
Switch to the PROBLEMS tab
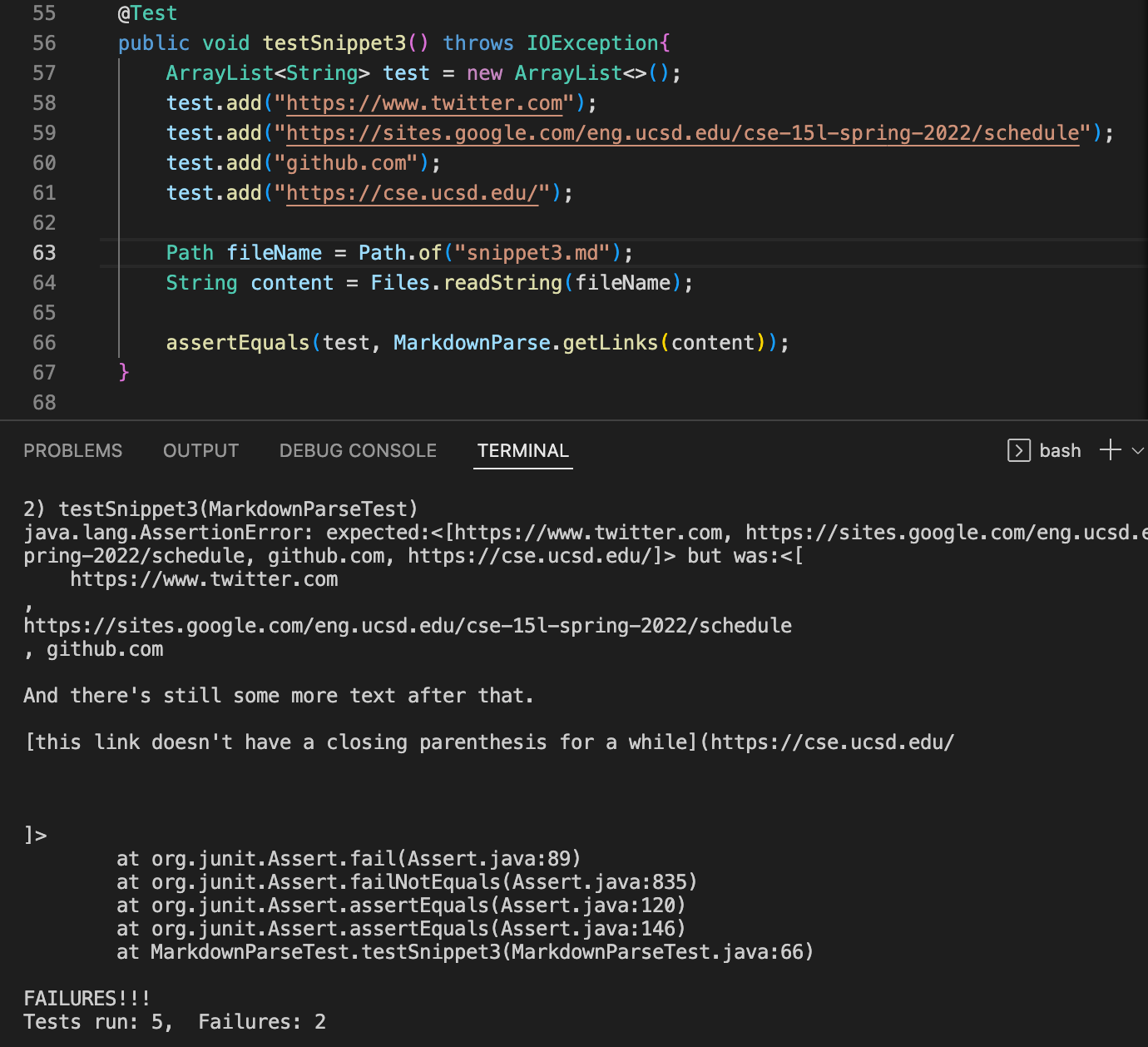pyautogui.click(x=73, y=450)
